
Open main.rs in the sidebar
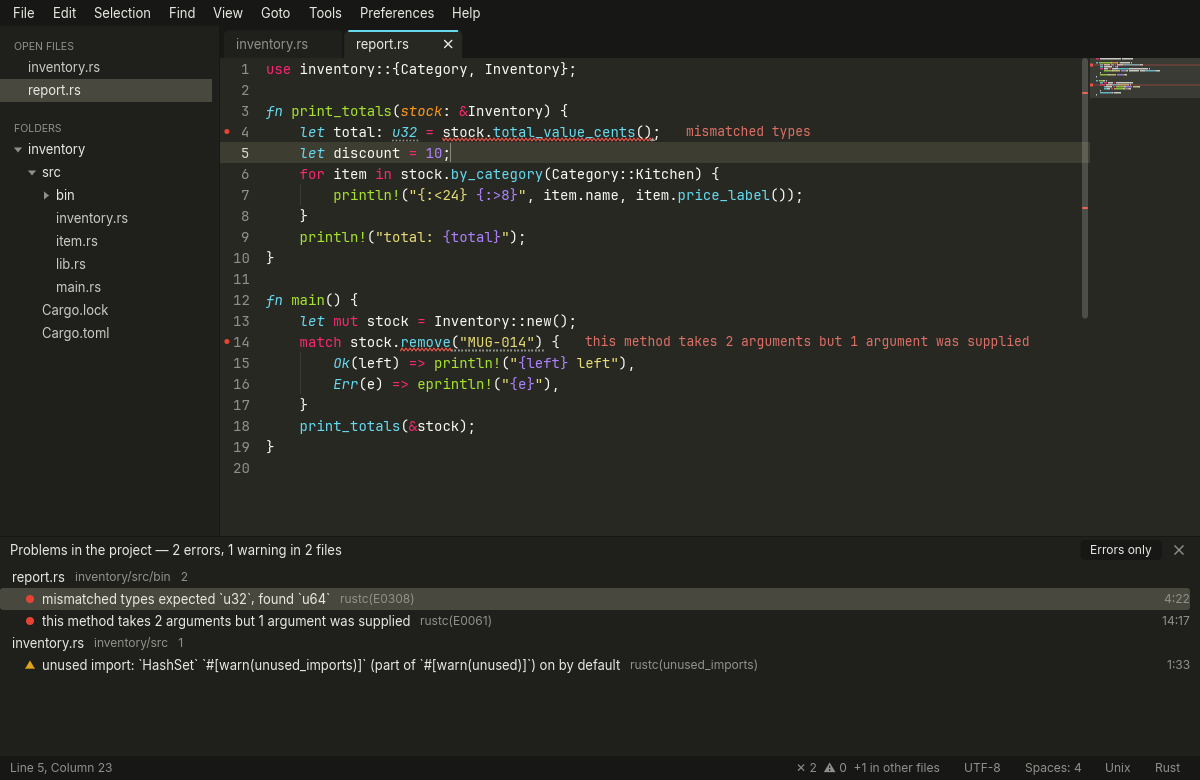pyautogui.click(x=78, y=287)
